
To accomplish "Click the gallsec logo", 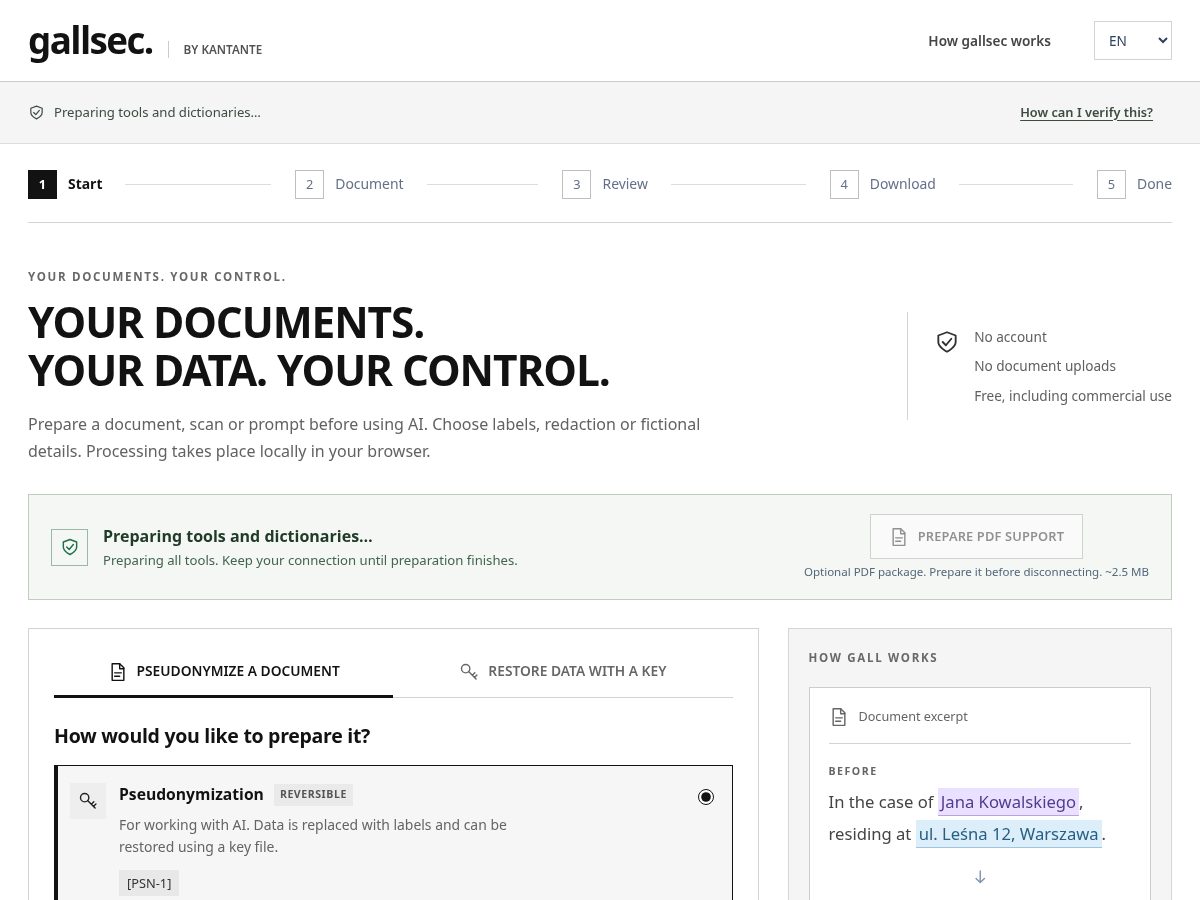I will point(91,42).
